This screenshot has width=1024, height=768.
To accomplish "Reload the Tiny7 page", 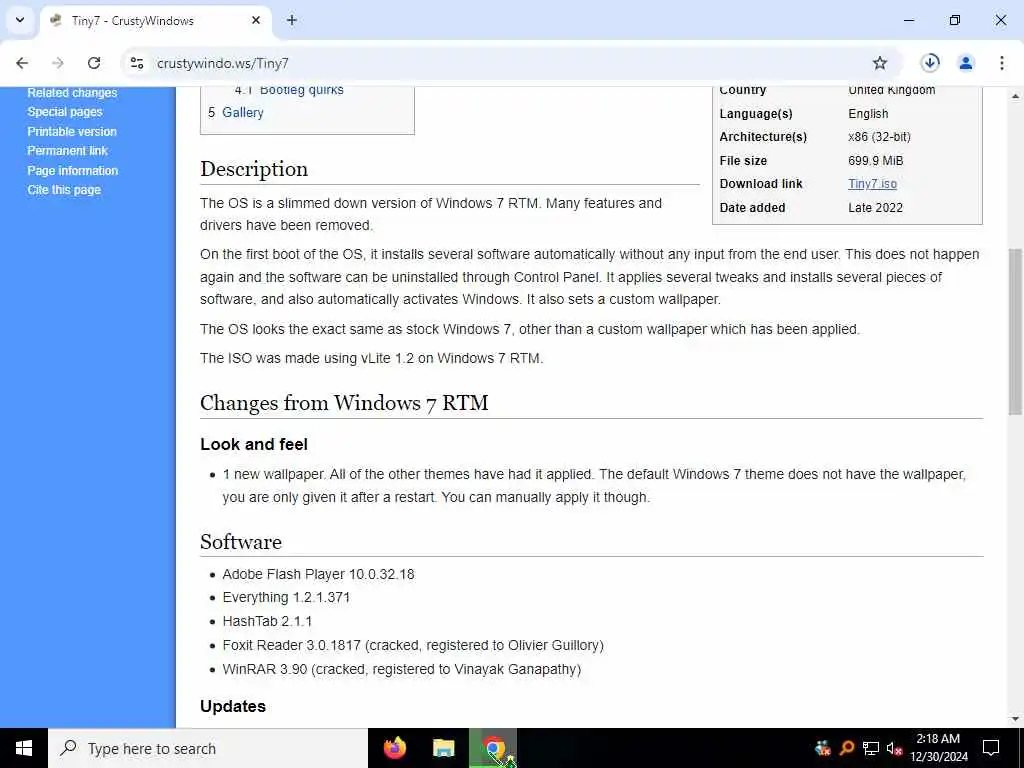I will coord(94,63).
